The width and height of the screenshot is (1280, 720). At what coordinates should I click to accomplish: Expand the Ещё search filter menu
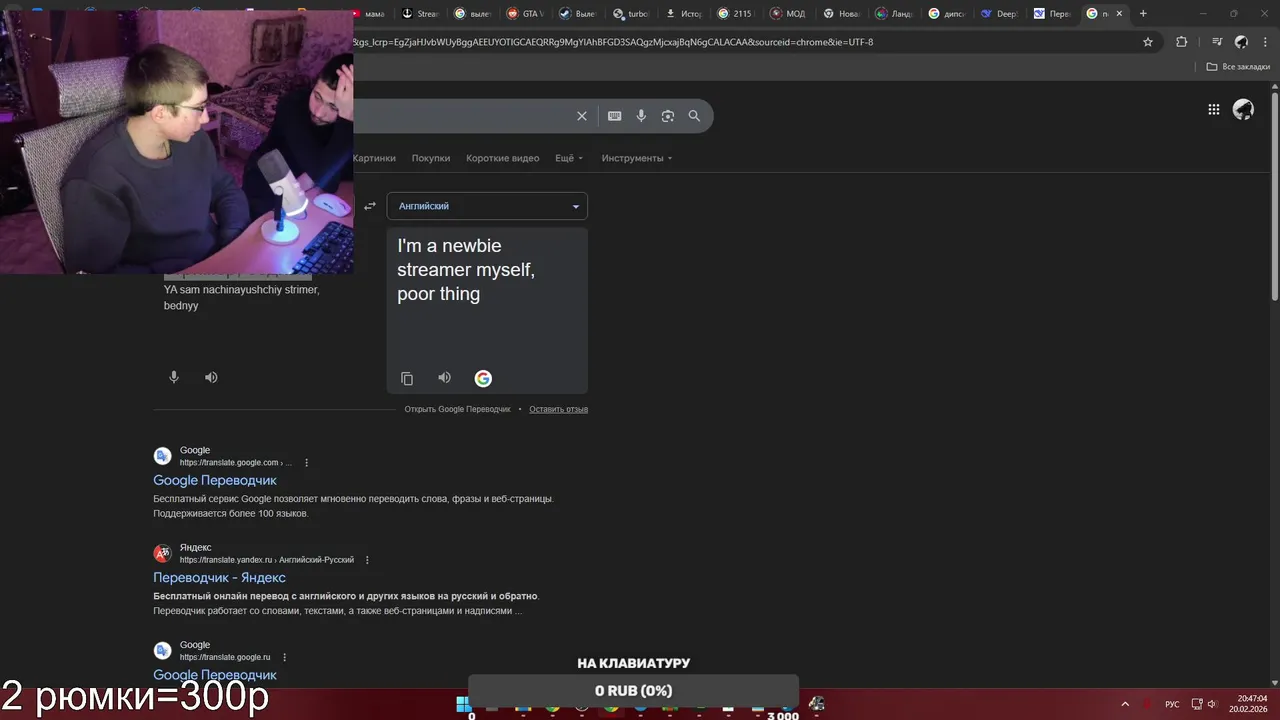(569, 158)
